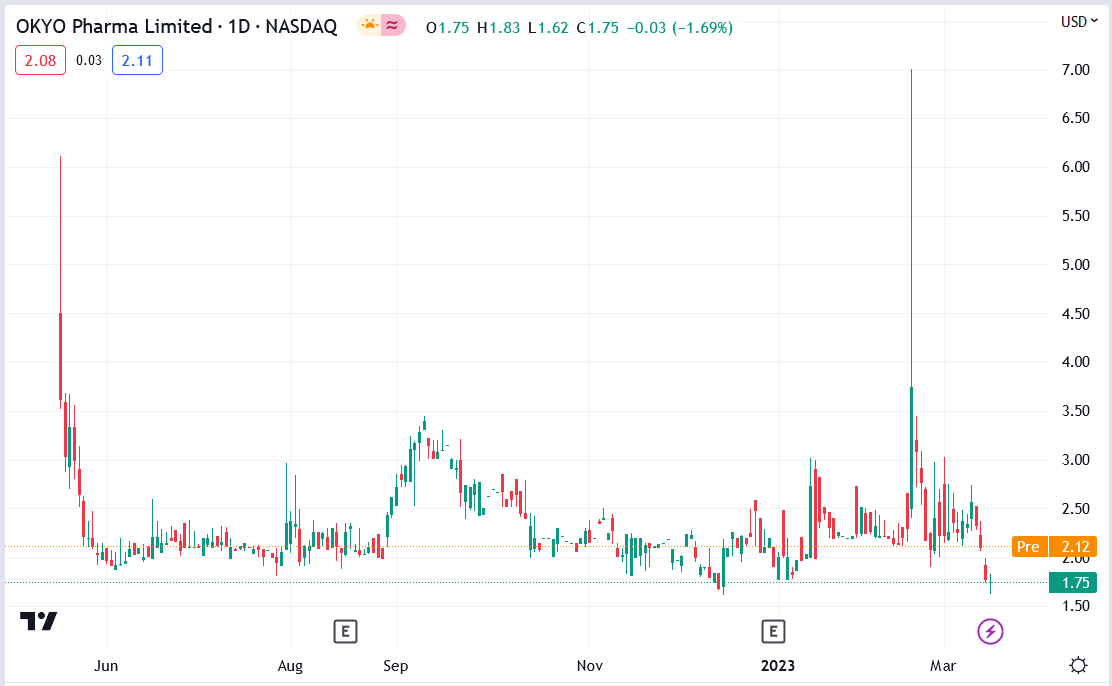Click the OKYO Pharma Limited symbol title

(113, 26)
